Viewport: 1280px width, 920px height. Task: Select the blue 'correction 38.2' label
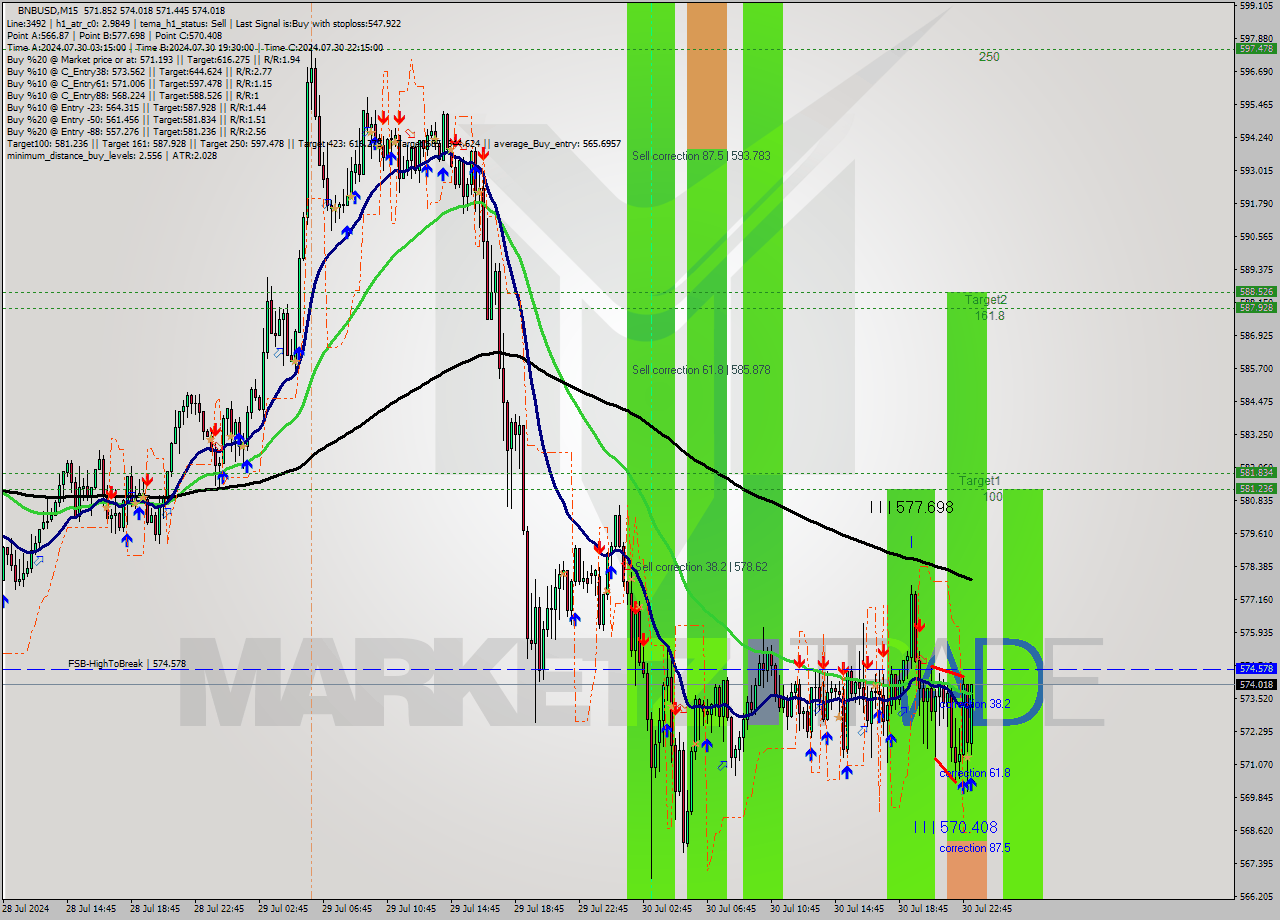click(975, 704)
